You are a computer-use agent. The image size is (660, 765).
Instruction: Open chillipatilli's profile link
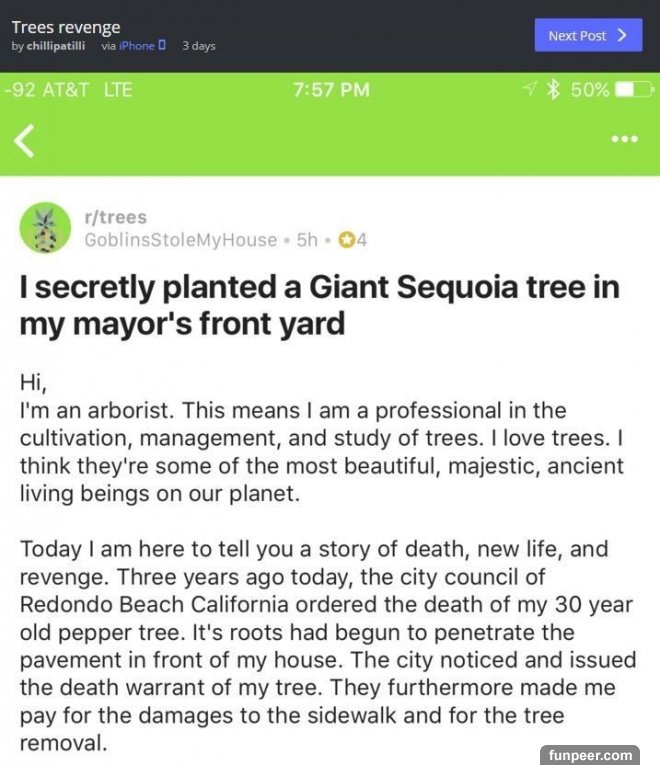pos(55,46)
